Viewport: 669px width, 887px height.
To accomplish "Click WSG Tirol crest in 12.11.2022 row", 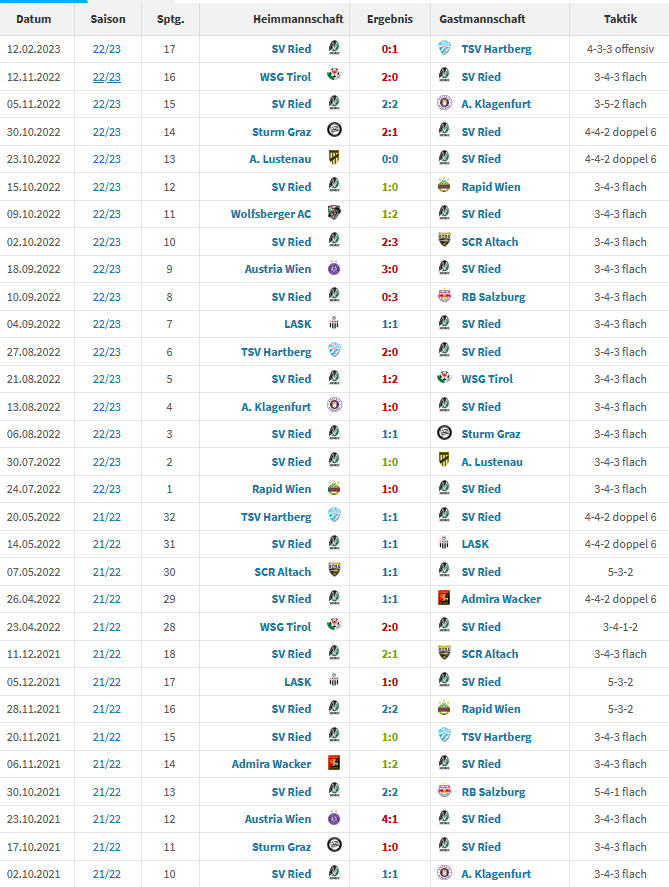I will (x=334, y=75).
